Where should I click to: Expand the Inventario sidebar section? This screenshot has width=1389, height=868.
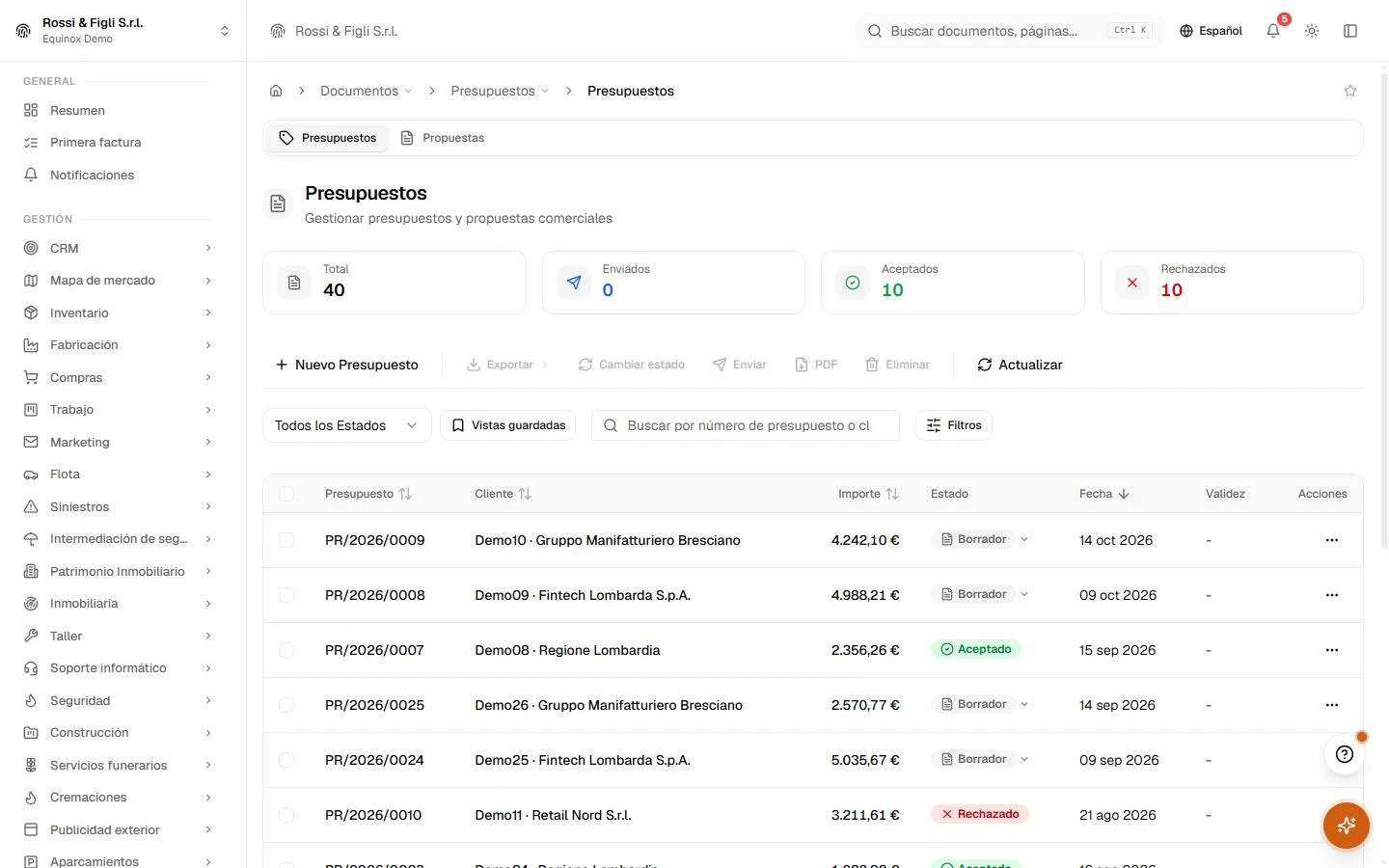[118, 312]
